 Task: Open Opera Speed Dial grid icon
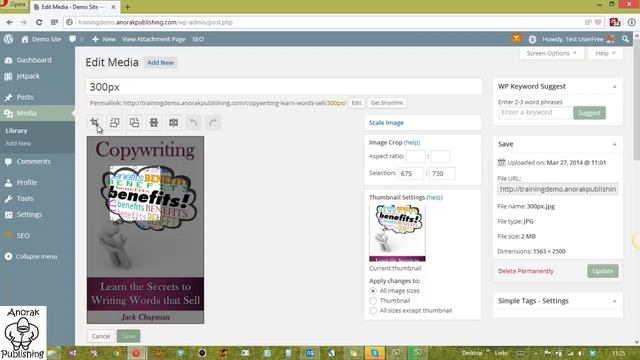[x=54, y=22]
